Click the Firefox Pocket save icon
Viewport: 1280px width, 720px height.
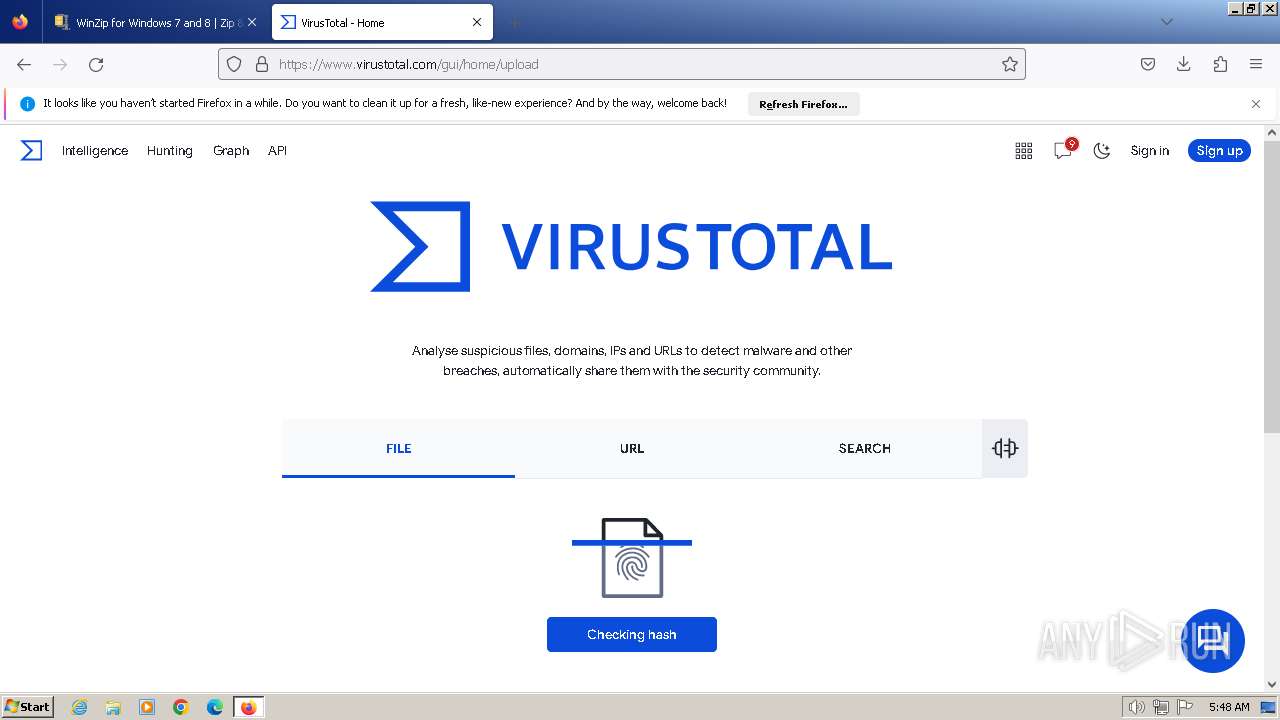1148,64
